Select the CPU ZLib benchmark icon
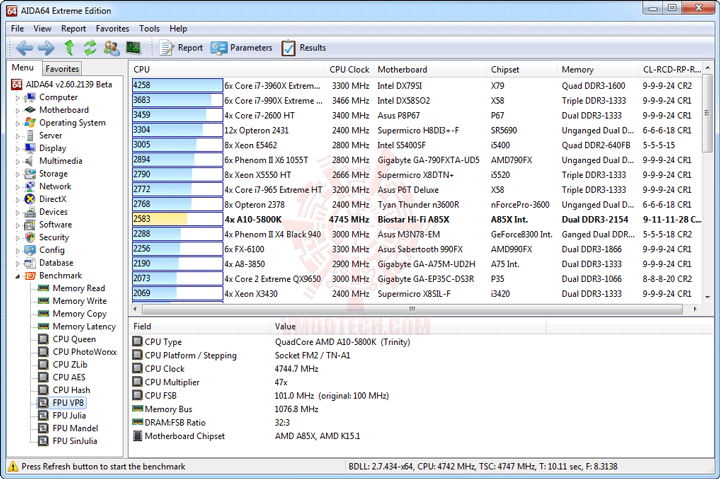This screenshot has width=720, height=479. (43, 364)
